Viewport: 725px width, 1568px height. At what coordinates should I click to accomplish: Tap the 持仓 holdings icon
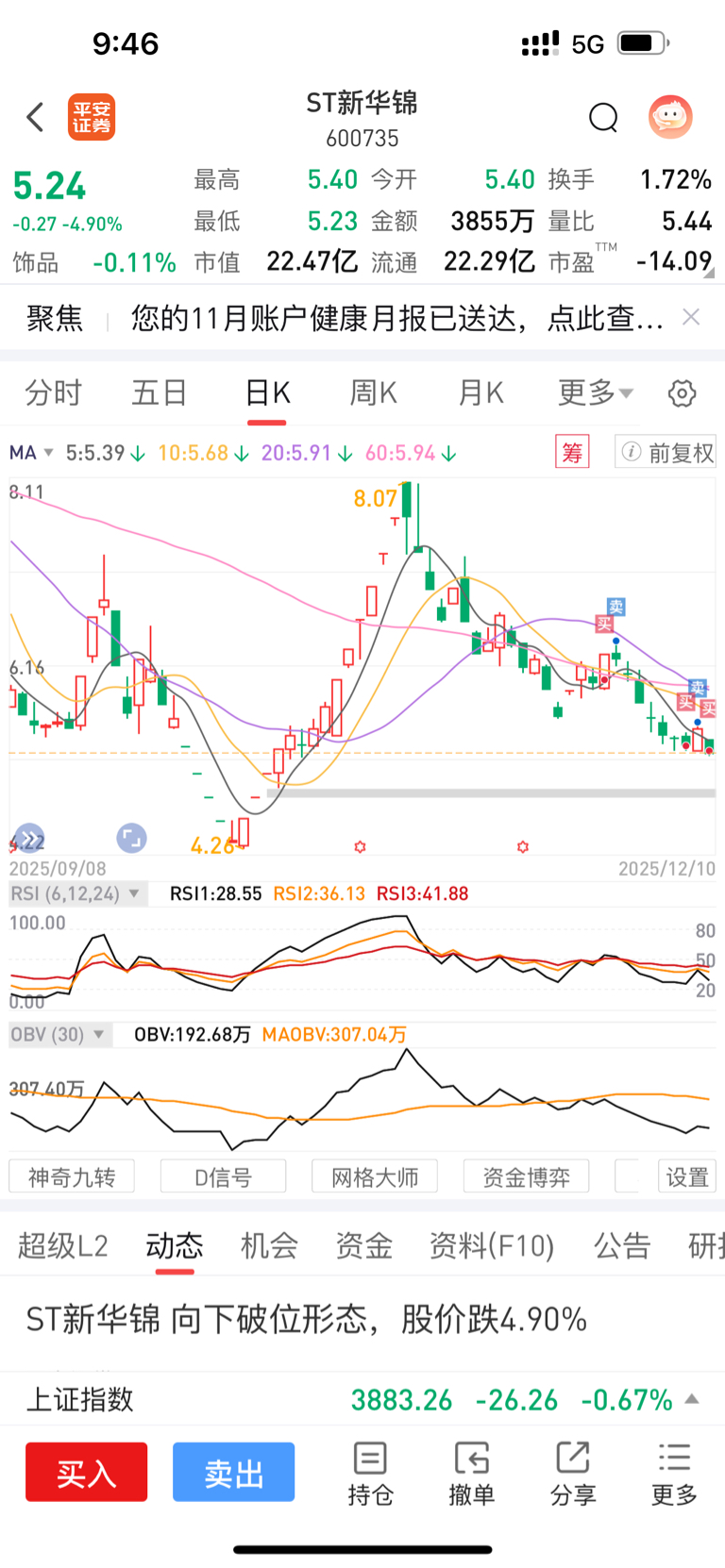[x=370, y=1458]
